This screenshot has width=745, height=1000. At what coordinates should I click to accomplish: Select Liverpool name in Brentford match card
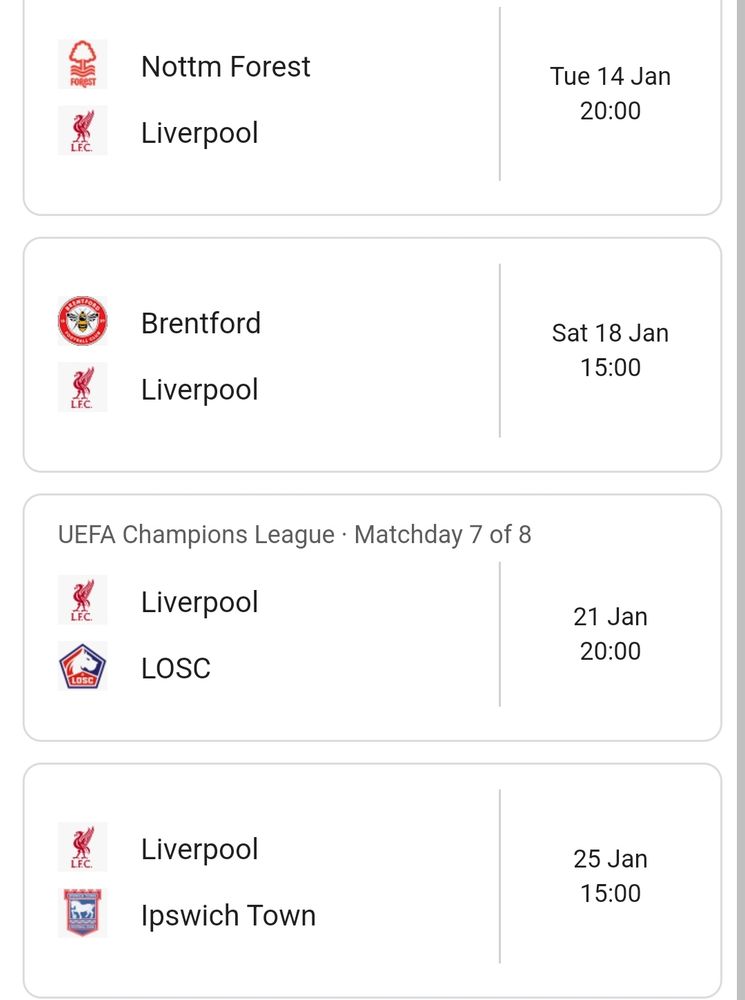point(200,390)
